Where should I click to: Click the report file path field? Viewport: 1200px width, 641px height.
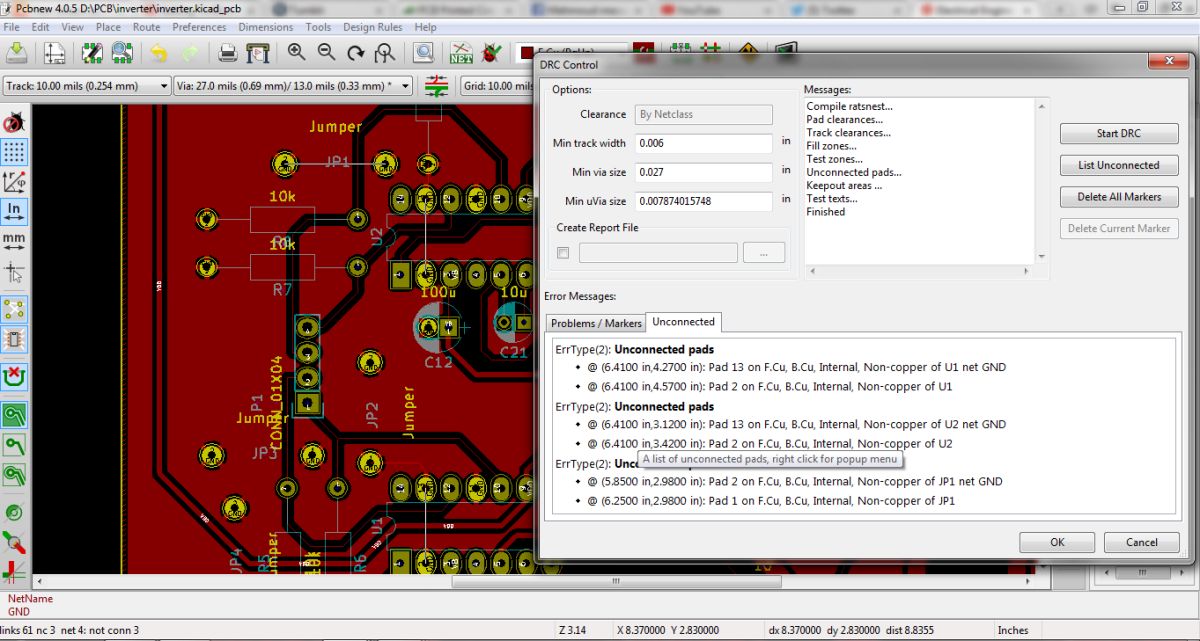[x=658, y=253]
